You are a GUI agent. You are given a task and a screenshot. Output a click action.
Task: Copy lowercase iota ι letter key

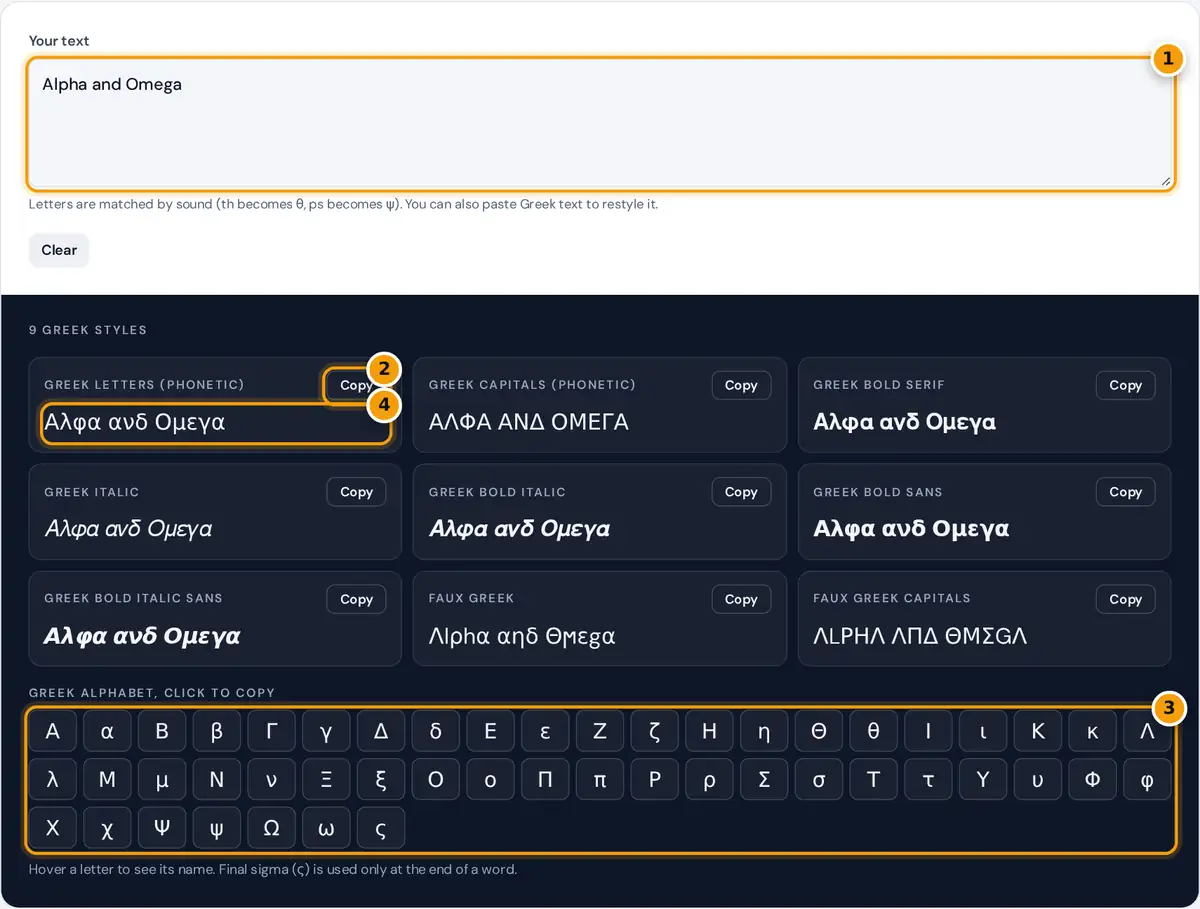983,731
